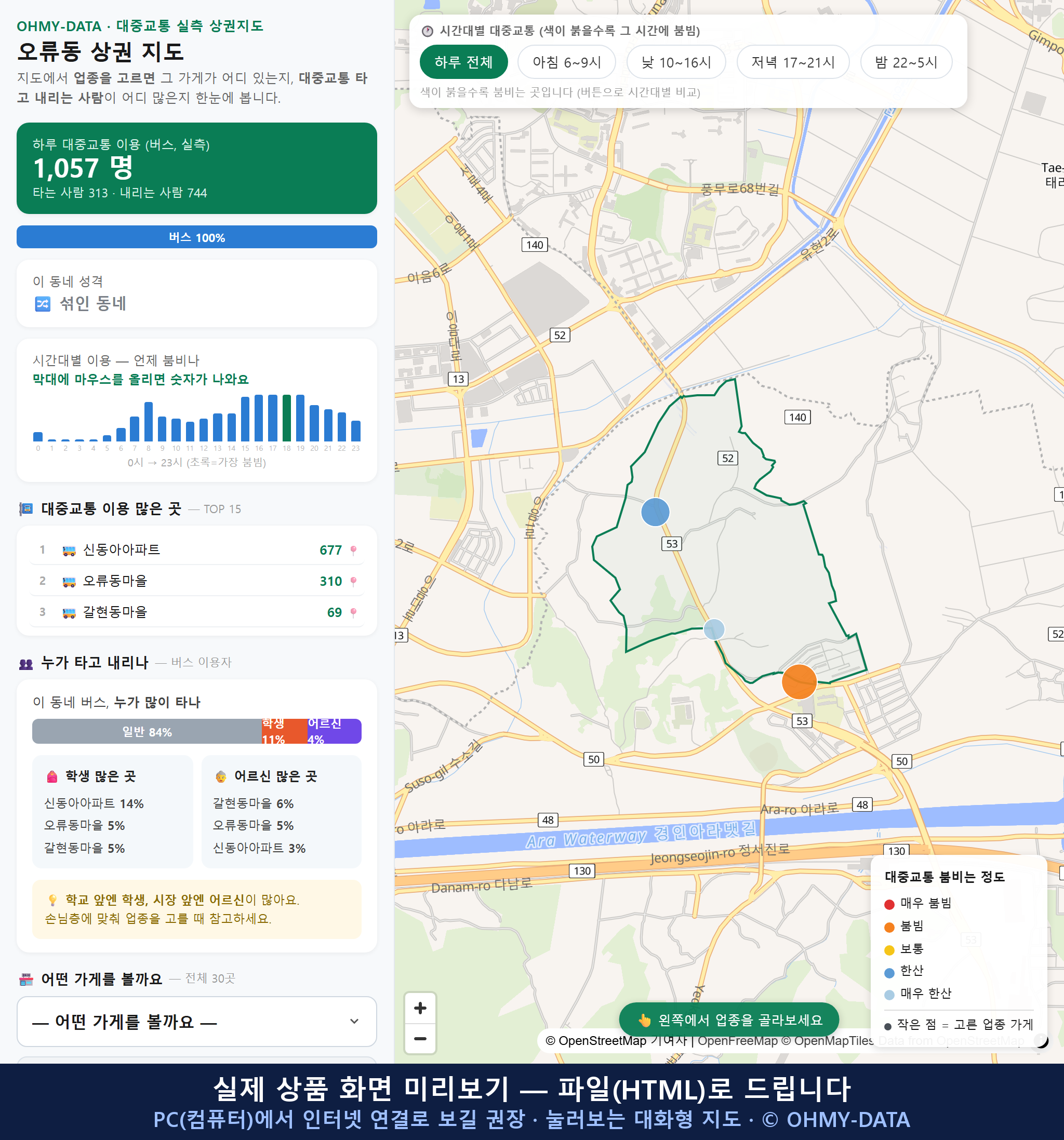The height and width of the screenshot is (1140, 1064).
Task: Click the 오류동 상권 지도 title
Action: tap(100, 51)
